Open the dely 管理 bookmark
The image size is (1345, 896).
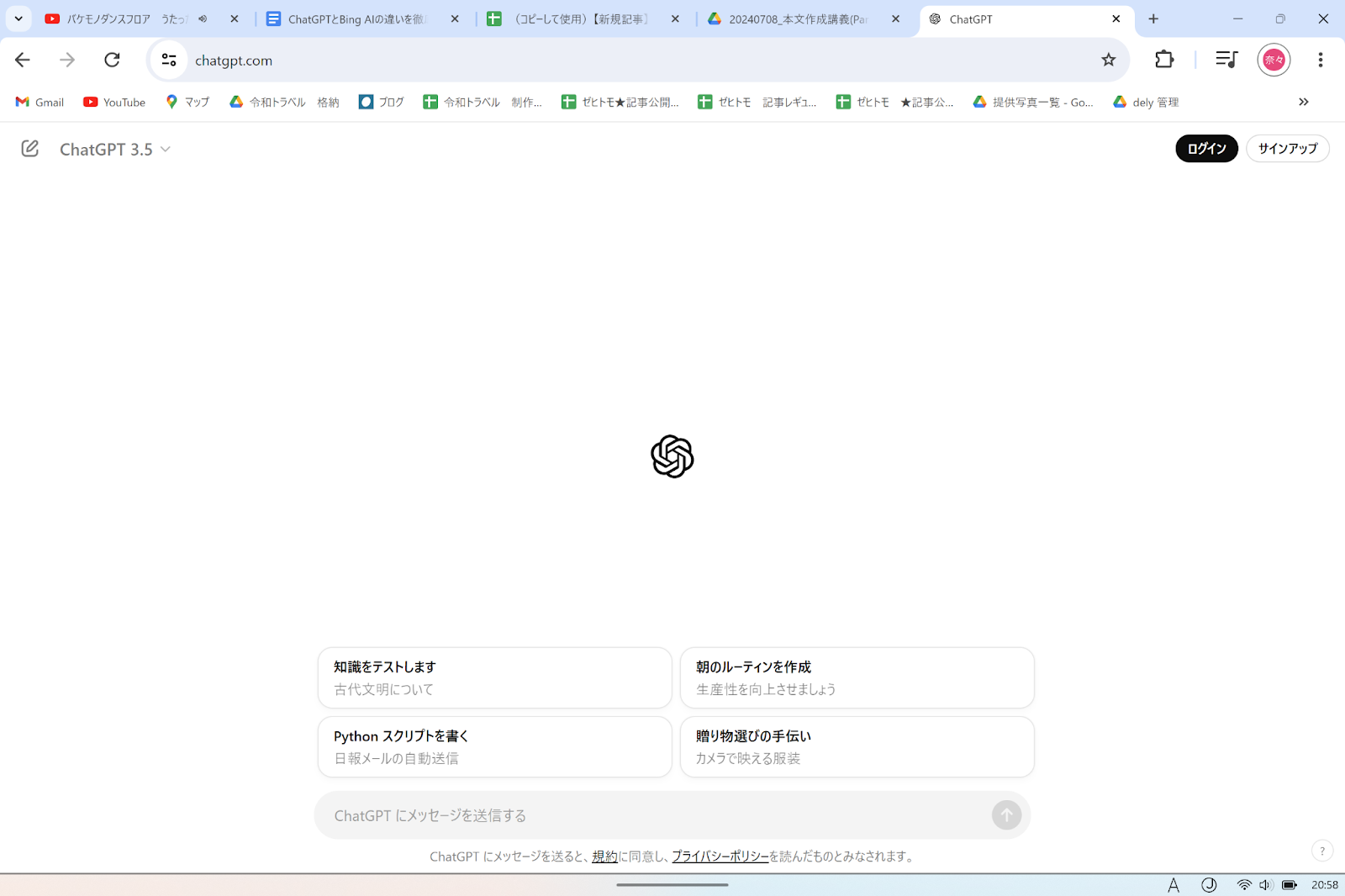pyautogui.click(x=1146, y=102)
